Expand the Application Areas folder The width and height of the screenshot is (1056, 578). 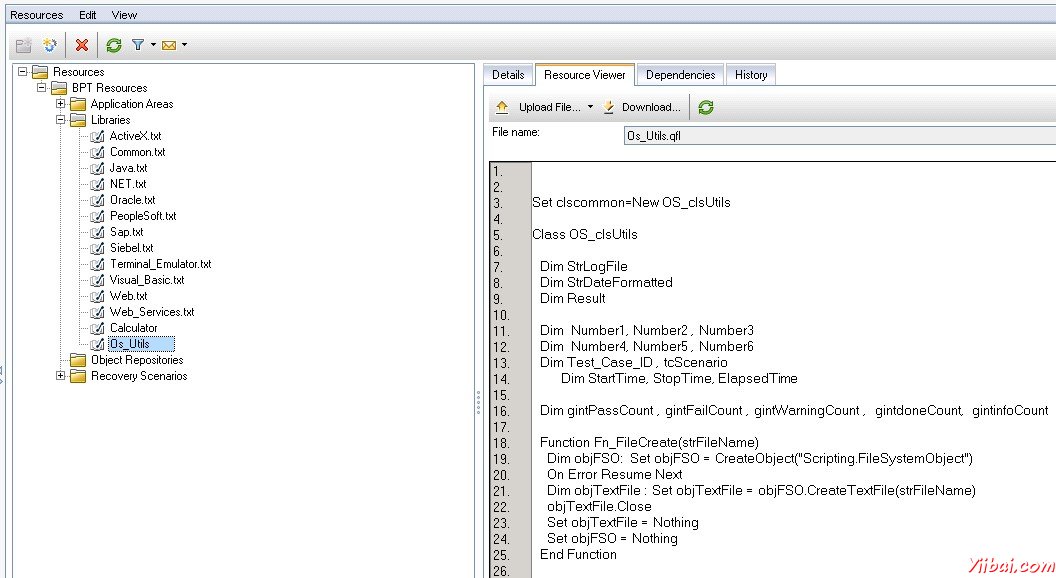click(x=61, y=104)
